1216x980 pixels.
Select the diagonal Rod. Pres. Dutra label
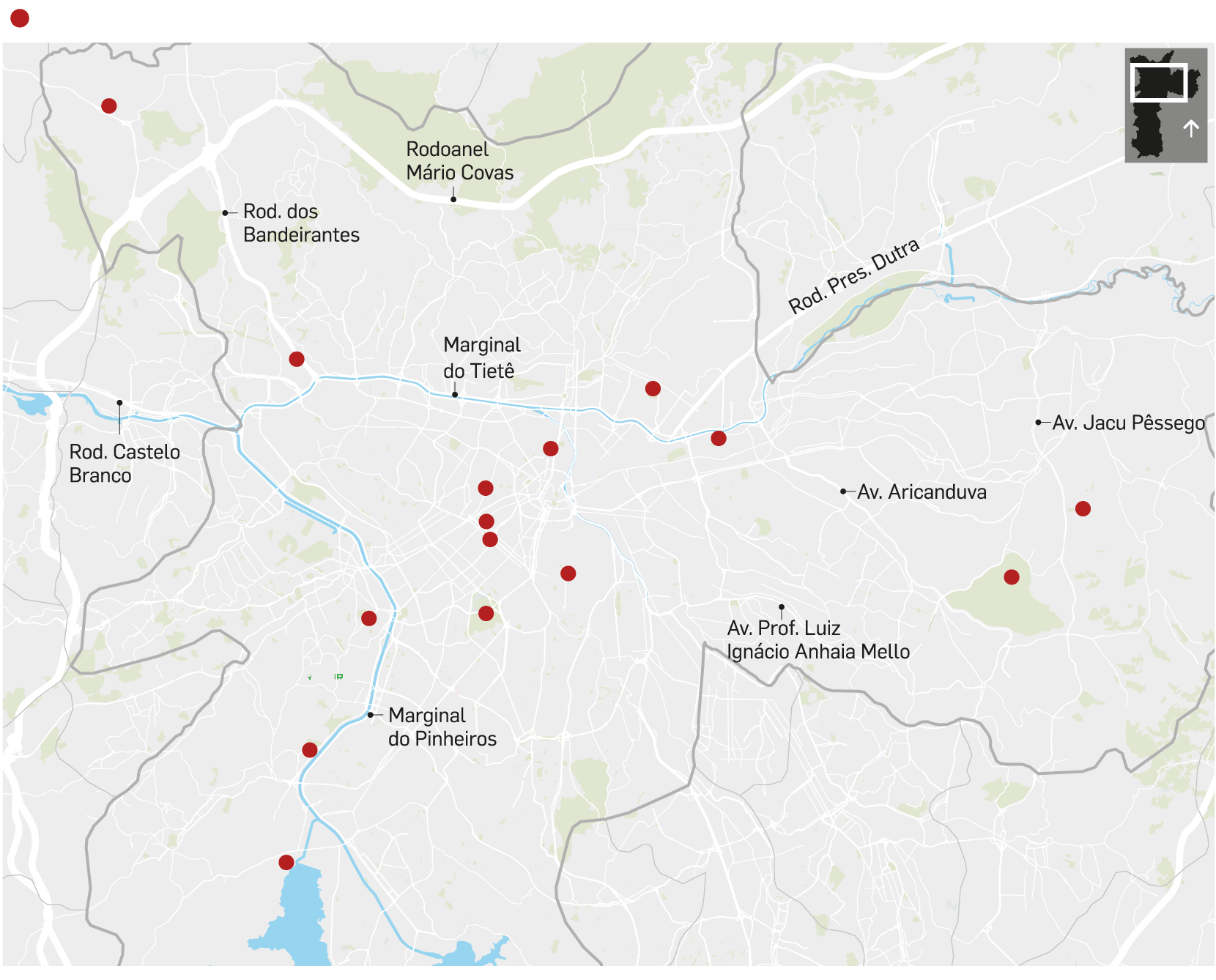(x=853, y=276)
